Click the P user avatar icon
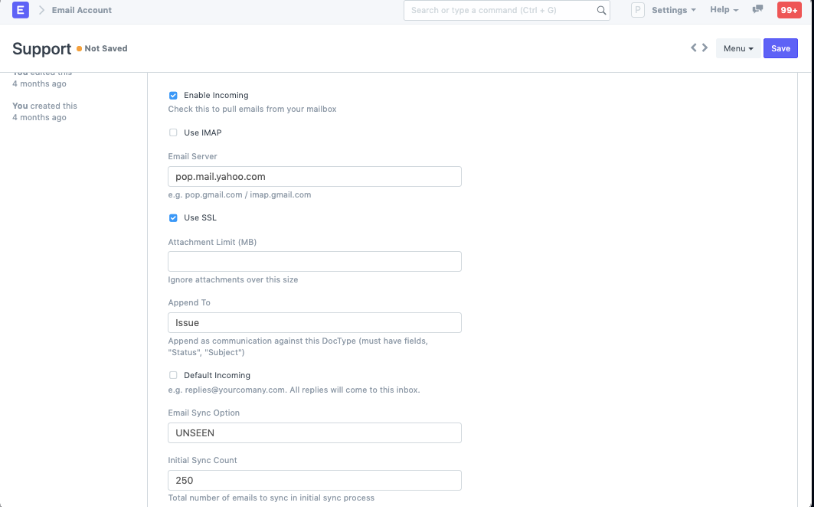 [x=637, y=10]
